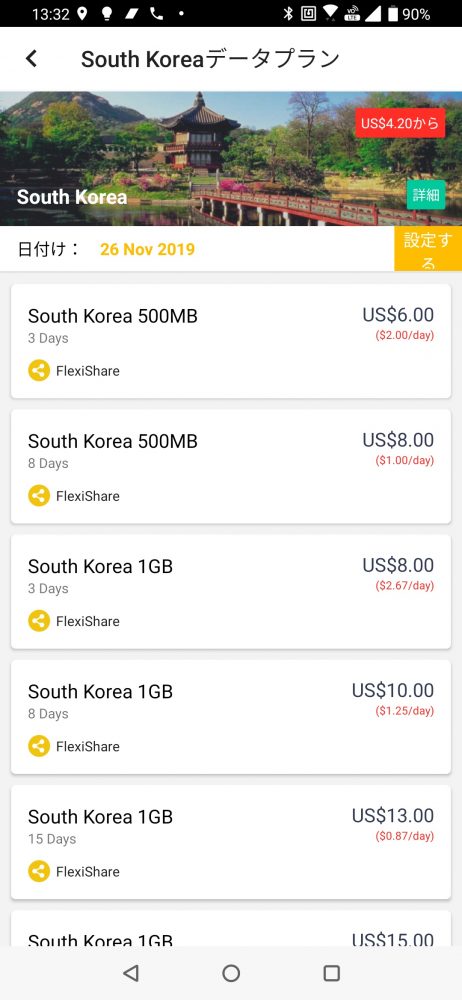
Task: Tap Android recent apps square
Action: 331,973
